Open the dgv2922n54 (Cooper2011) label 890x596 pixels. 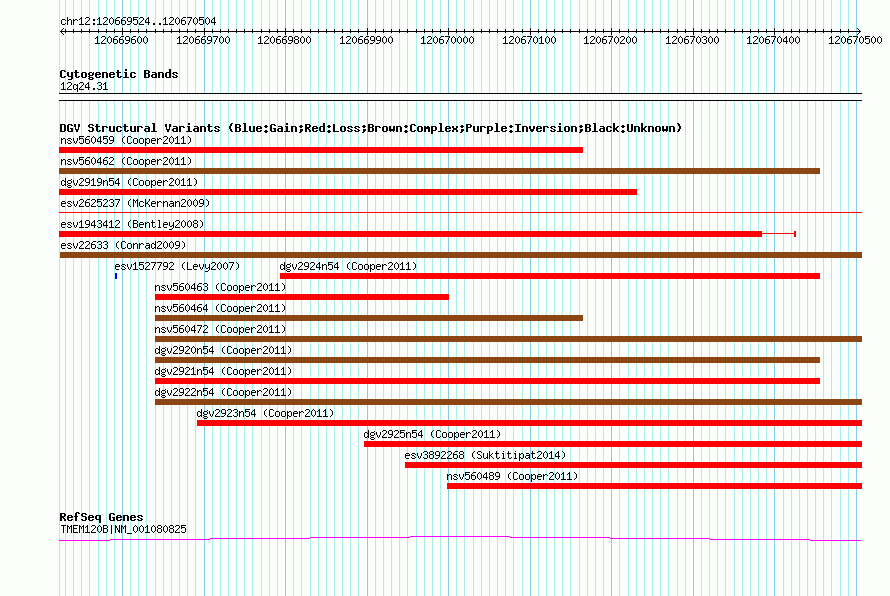point(223,392)
